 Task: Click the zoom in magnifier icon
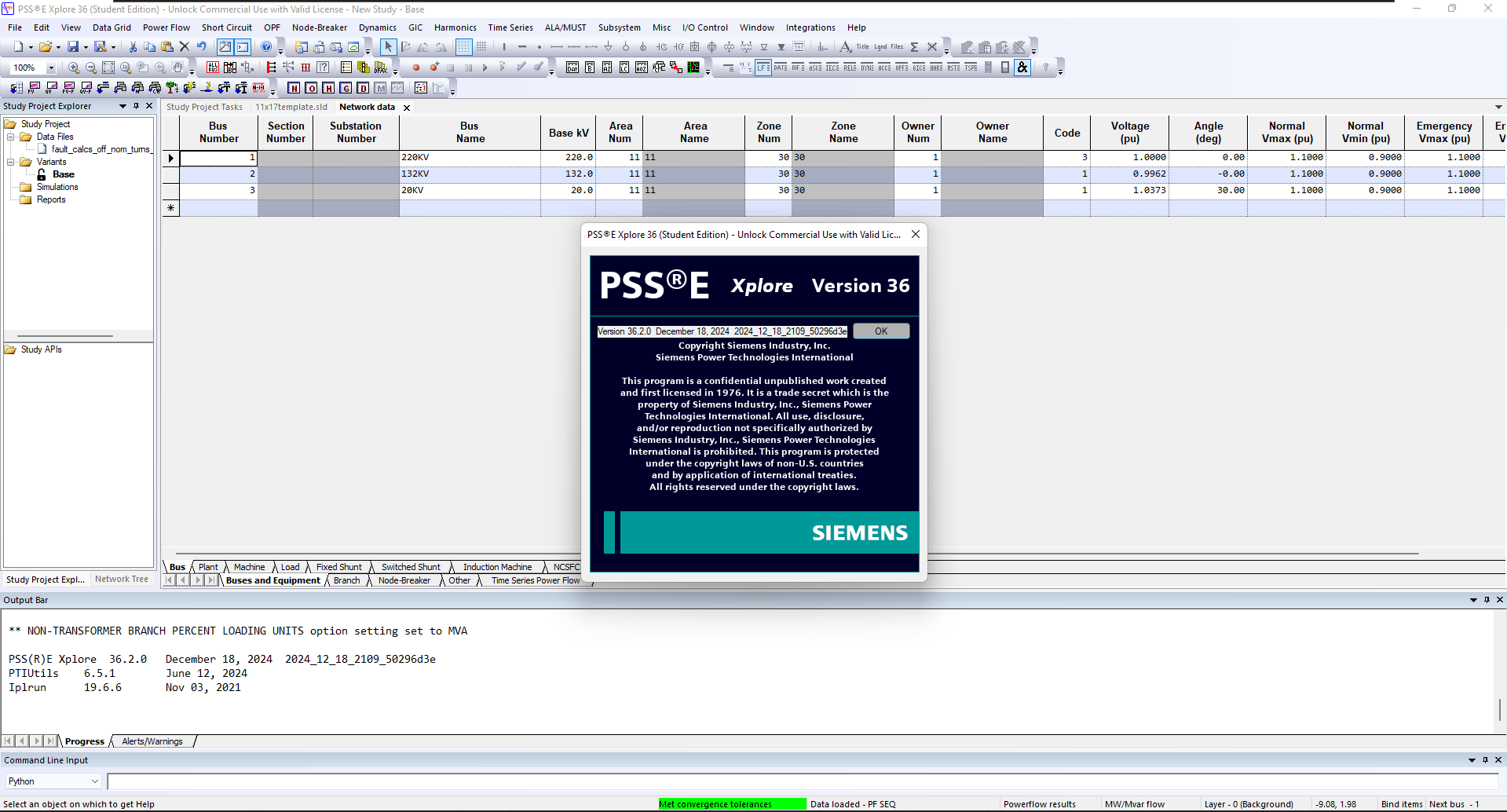(74, 68)
